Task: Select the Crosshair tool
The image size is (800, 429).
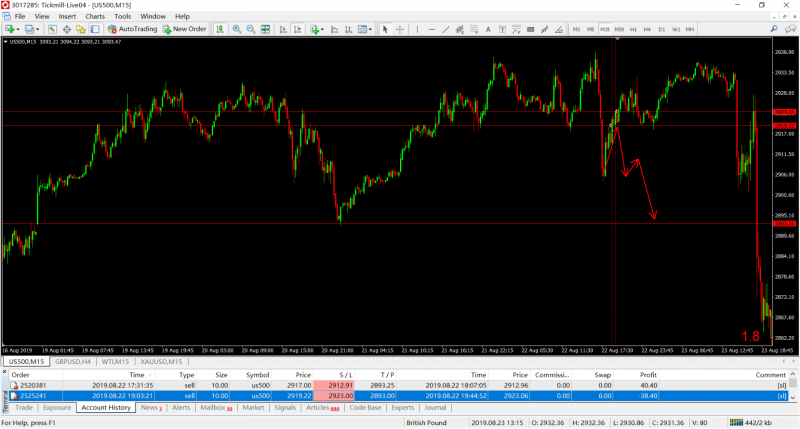Action: click(399, 29)
